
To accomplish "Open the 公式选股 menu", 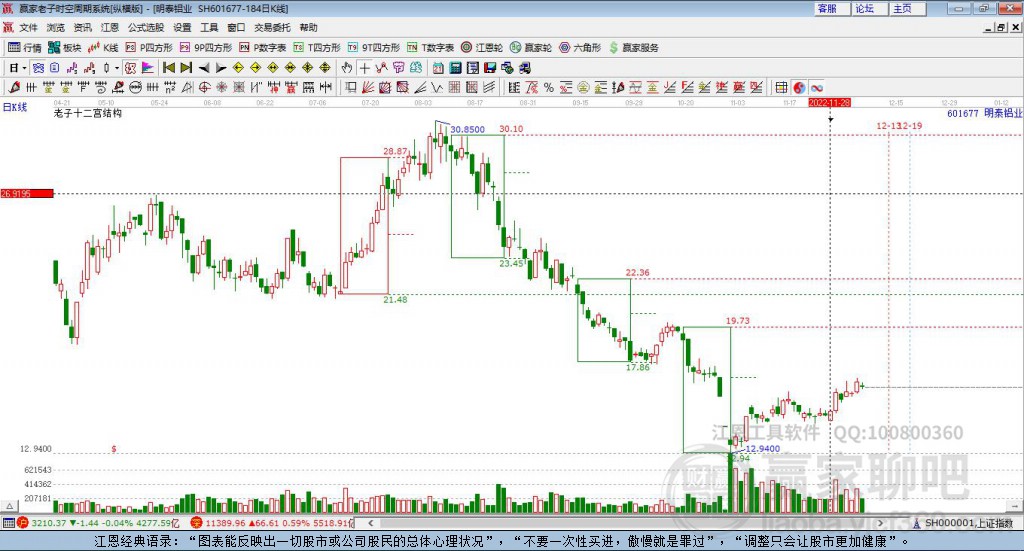I will pyautogui.click(x=146, y=27).
